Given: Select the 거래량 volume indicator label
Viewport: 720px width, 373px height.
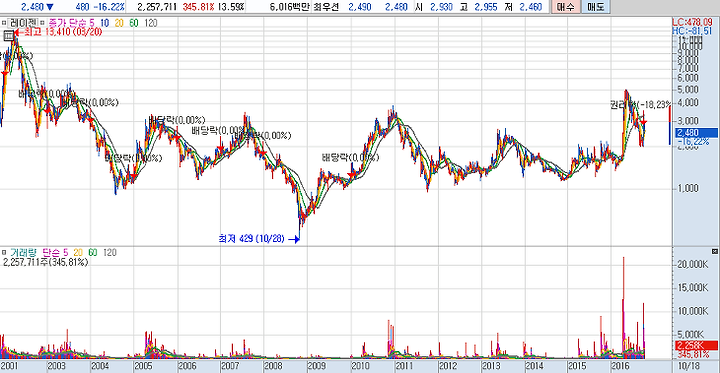Looking at the screenshot, I should coord(22,252).
